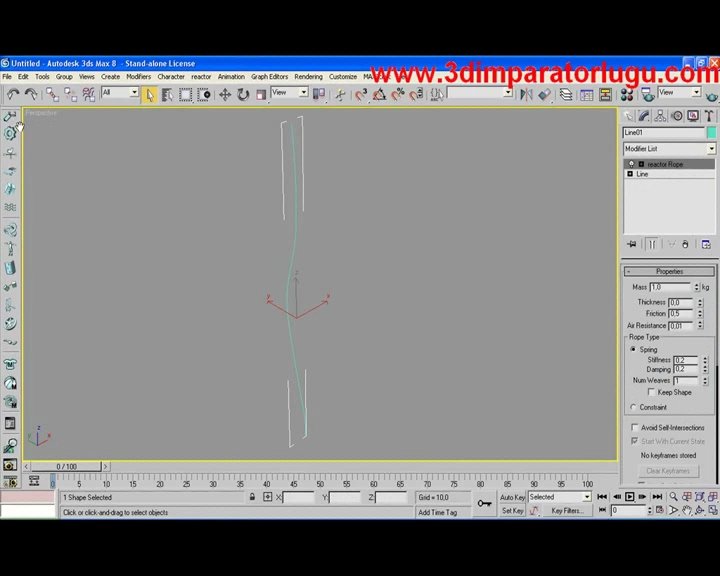This screenshot has width=720, height=576.
Task: Open the Modifiers menu
Action: click(138, 77)
